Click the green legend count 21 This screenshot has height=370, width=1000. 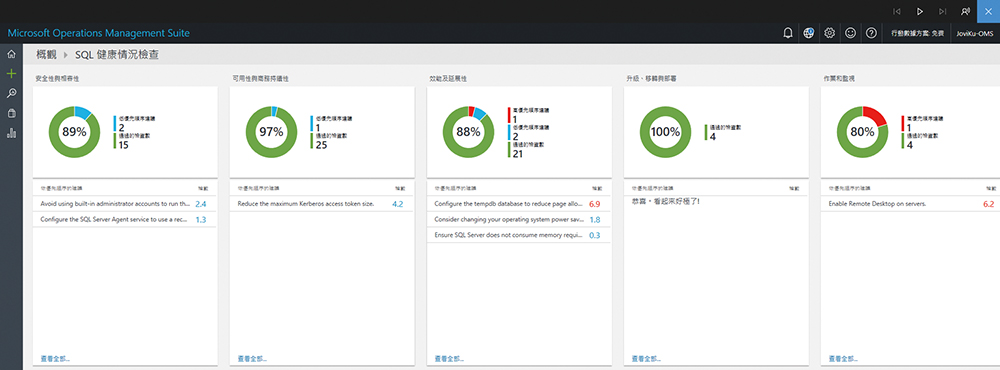click(518, 154)
